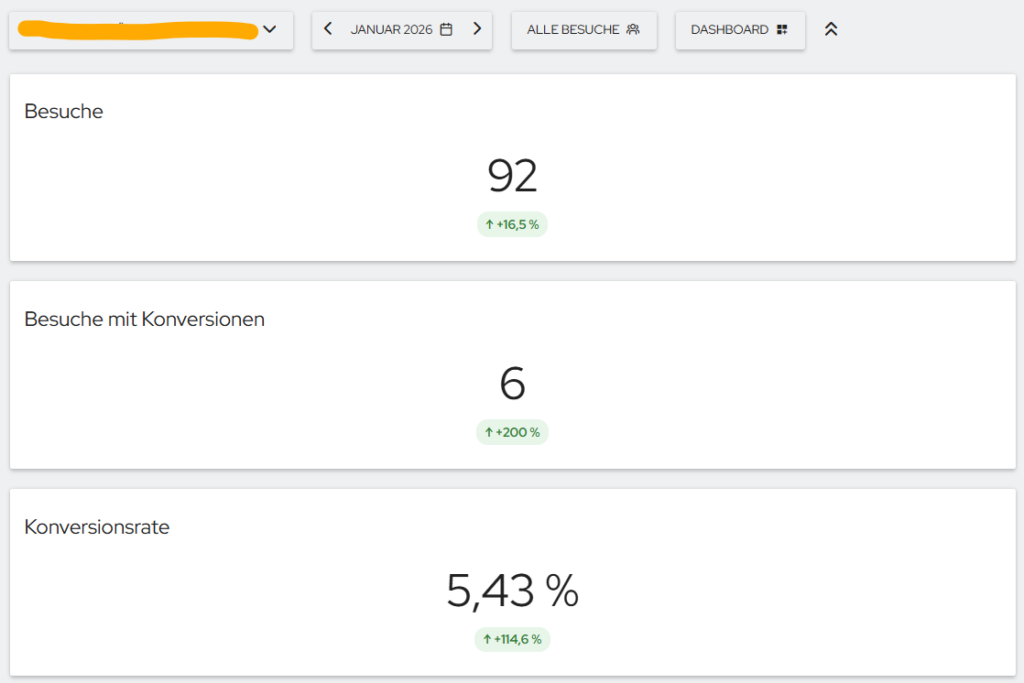1024x683 pixels.
Task: Advance to next month with right chevron
Action: point(477,29)
